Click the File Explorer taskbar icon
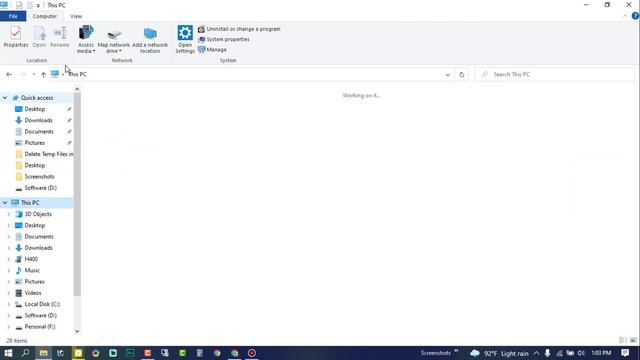The width and height of the screenshot is (640, 360). tap(43, 353)
